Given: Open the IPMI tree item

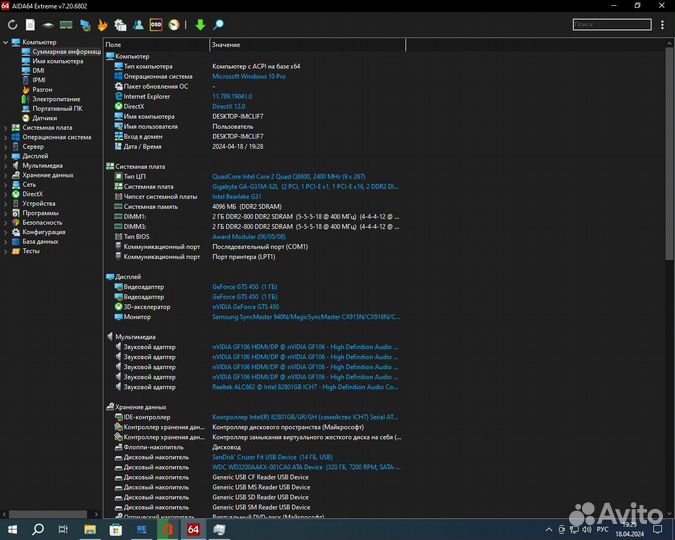Looking at the screenshot, I should coord(34,80).
